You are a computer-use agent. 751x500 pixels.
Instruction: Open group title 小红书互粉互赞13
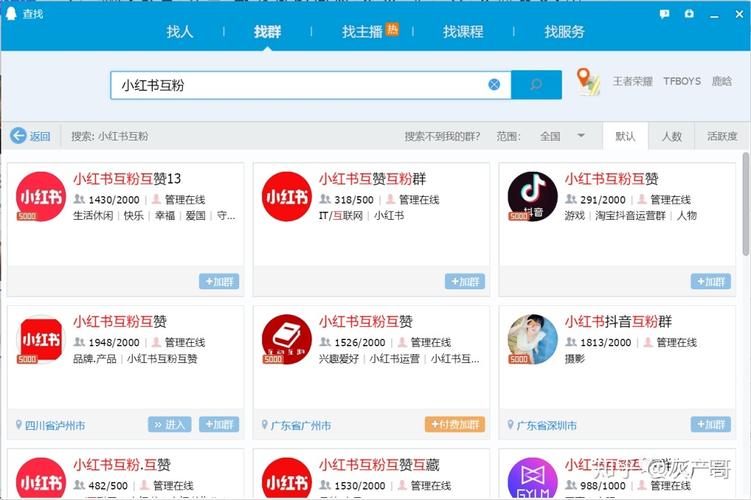(127, 179)
